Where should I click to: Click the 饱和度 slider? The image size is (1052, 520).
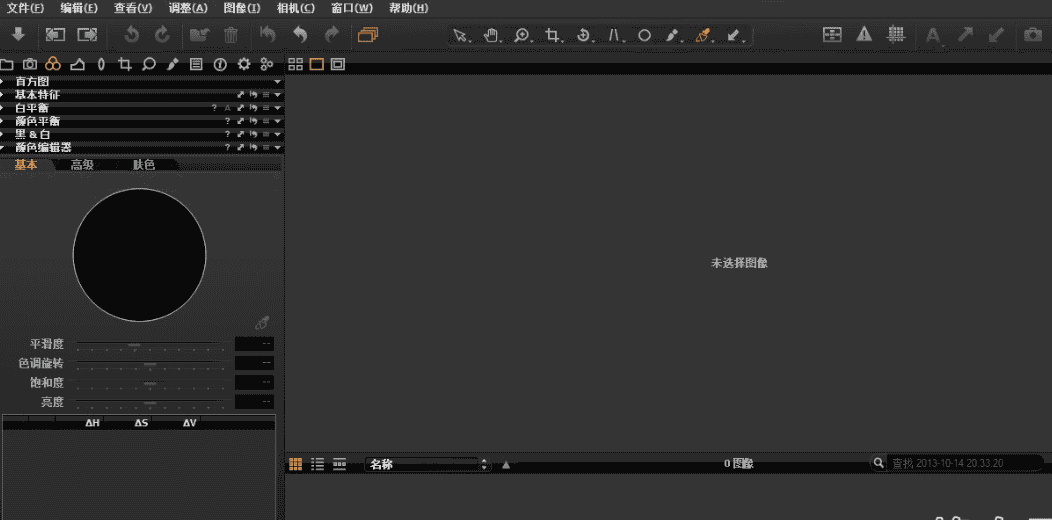pos(150,383)
